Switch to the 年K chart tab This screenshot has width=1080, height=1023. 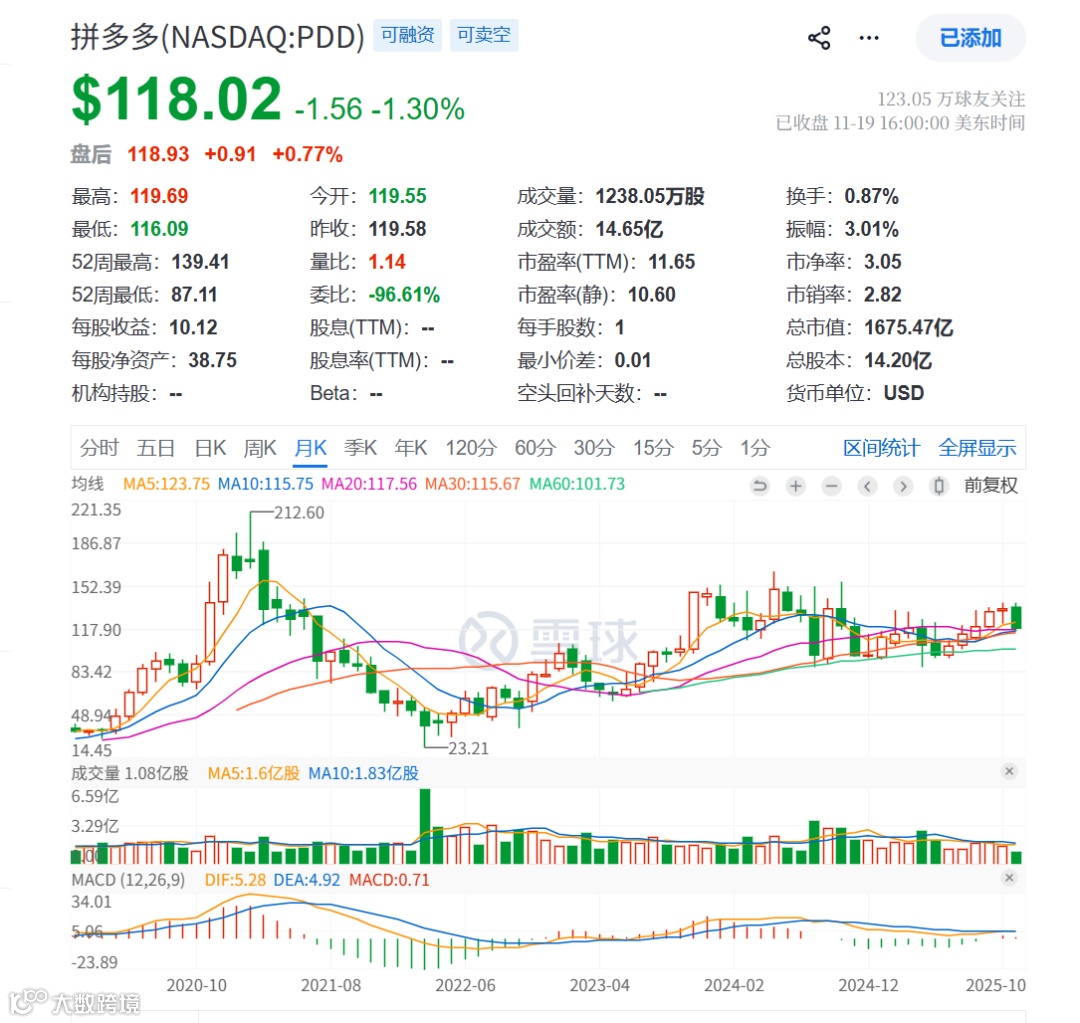tap(411, 448)
